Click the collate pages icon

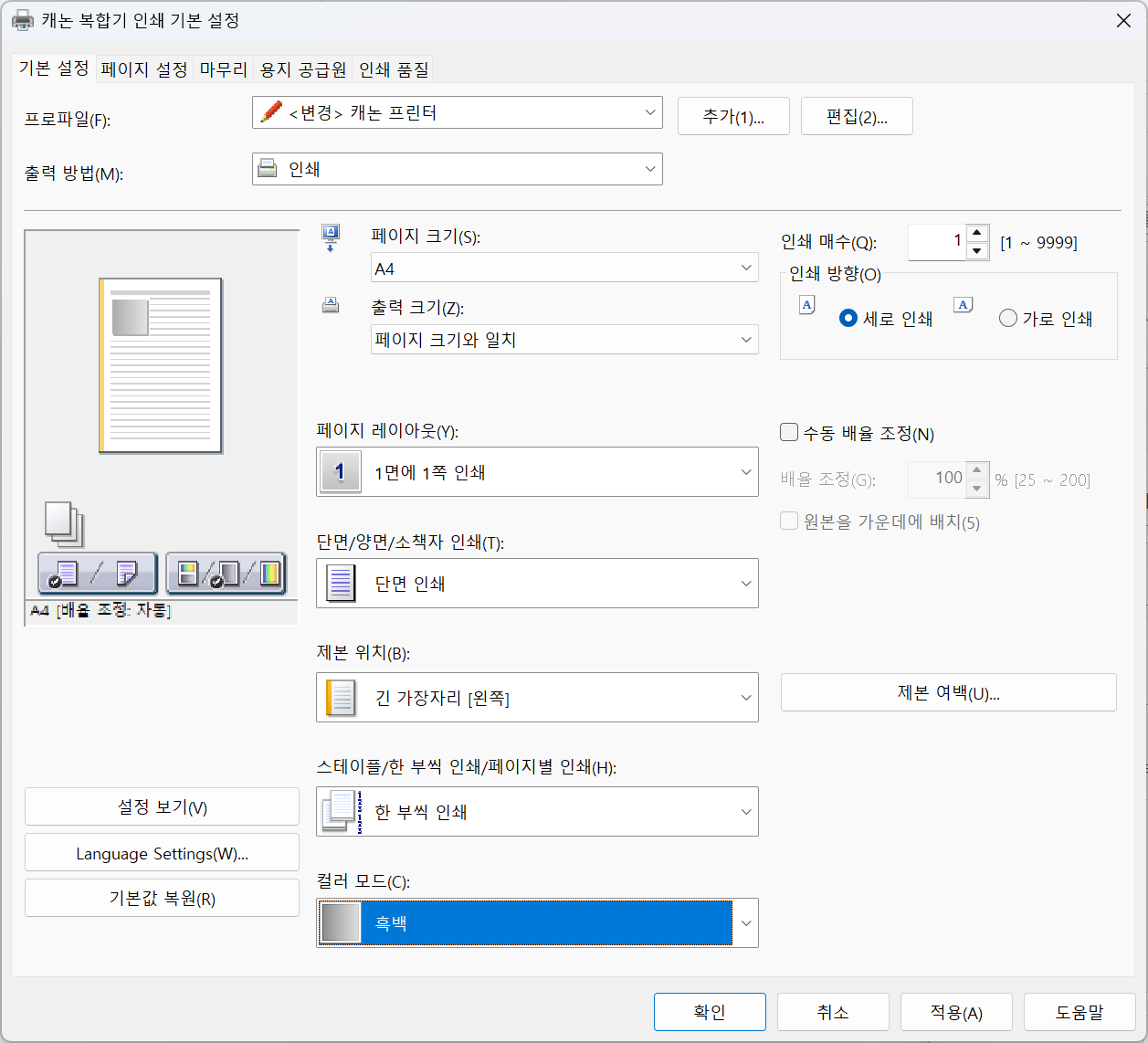coord(341,812)
